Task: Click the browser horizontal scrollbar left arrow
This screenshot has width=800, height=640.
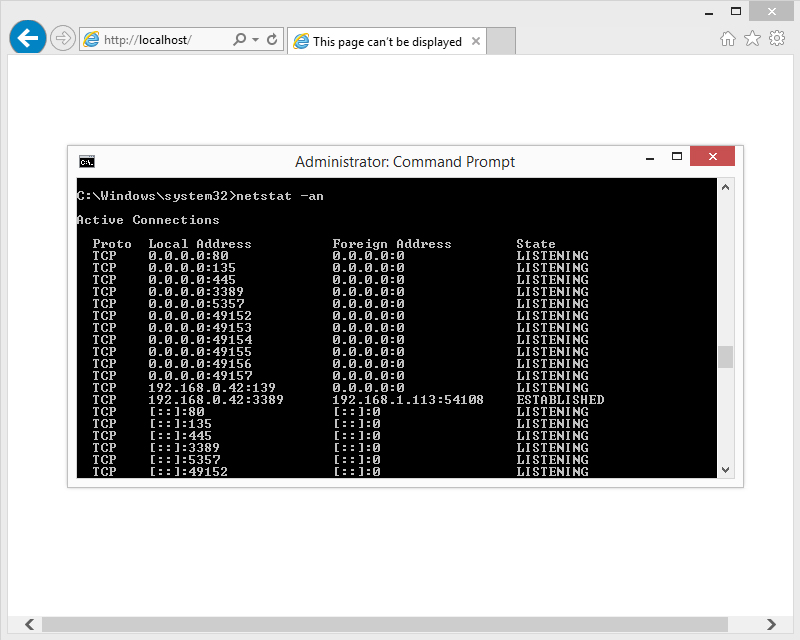Action: click(30, 624)
